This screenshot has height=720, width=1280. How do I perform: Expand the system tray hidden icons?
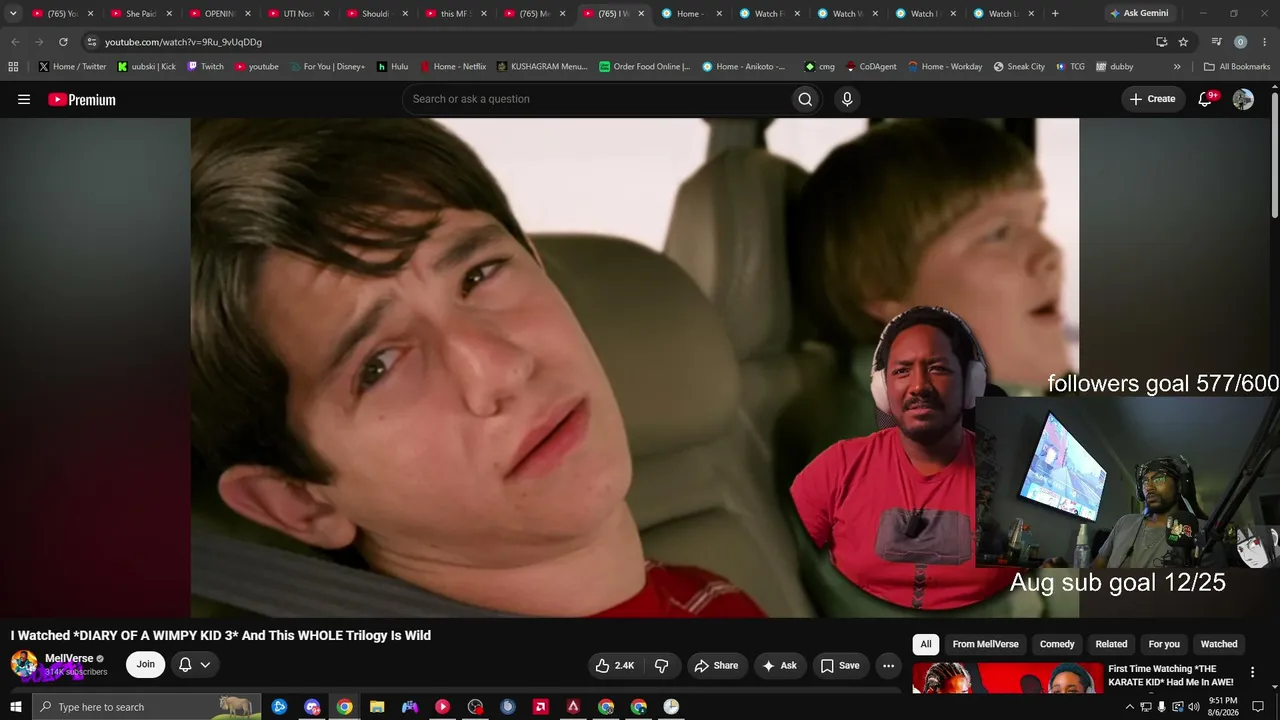[x=1130, y=707]
